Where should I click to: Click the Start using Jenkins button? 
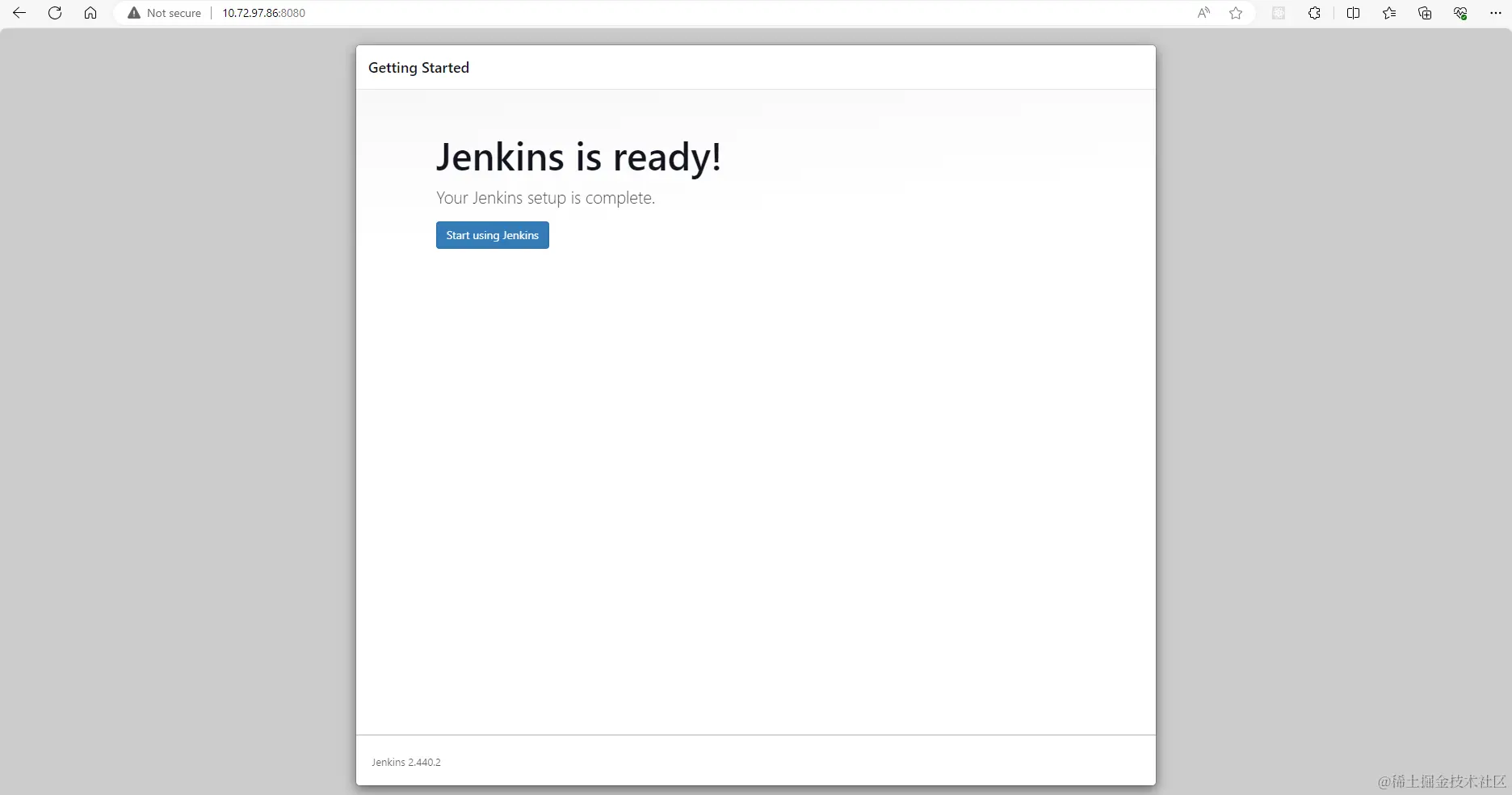(x=492, y=235)
